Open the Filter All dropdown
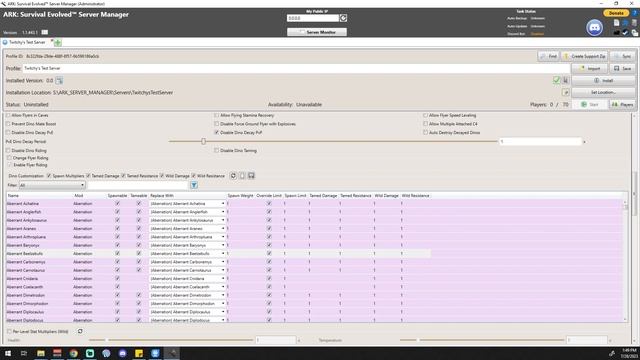This screenshot has height=360, width=640. click(x=52, y=185)
